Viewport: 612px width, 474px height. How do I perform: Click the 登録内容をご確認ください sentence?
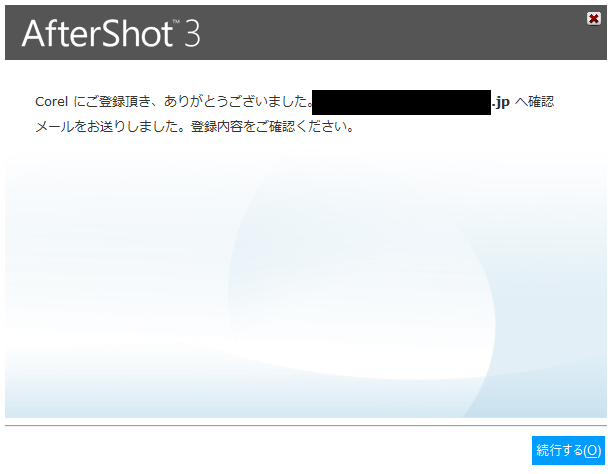pyautogui.click(x=272, y=127)
